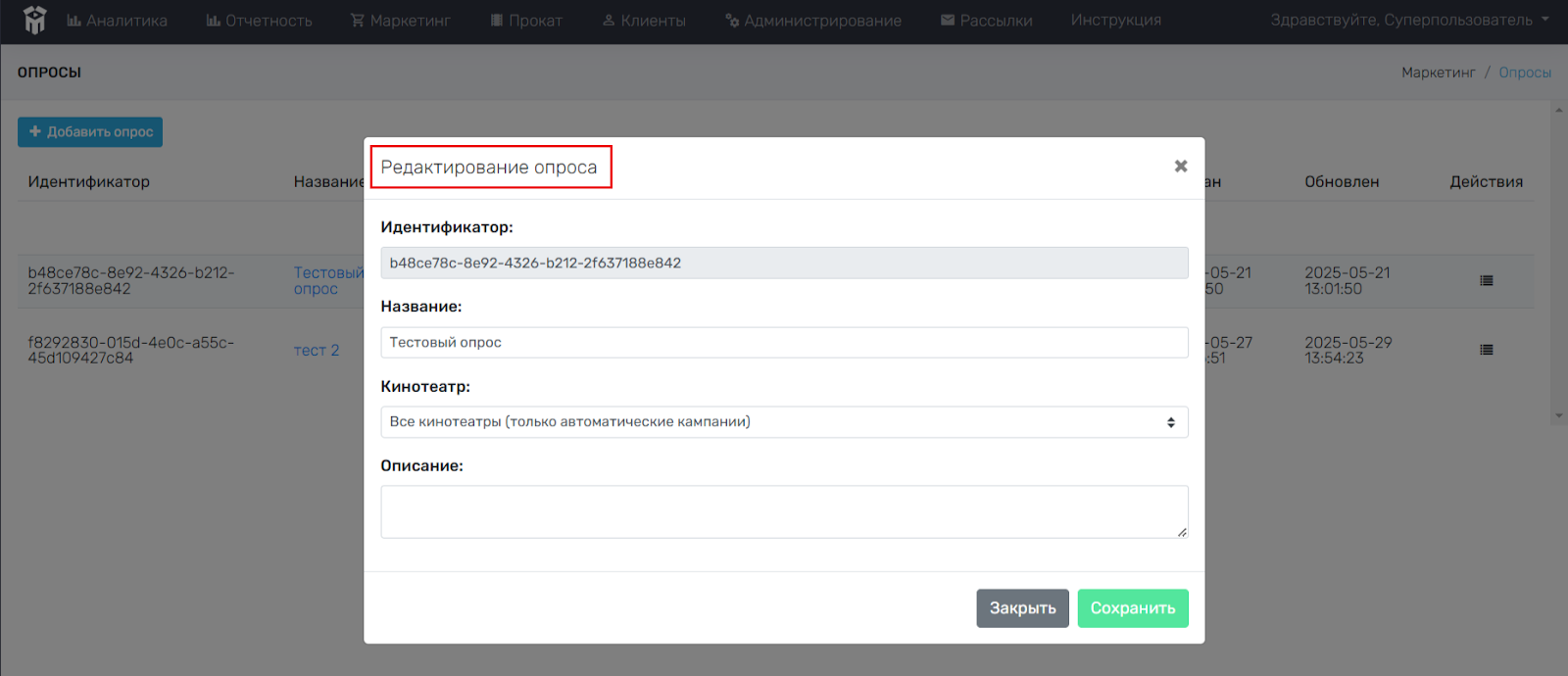Click the Опросы breadcrumb link

(x=1525, y=72)
